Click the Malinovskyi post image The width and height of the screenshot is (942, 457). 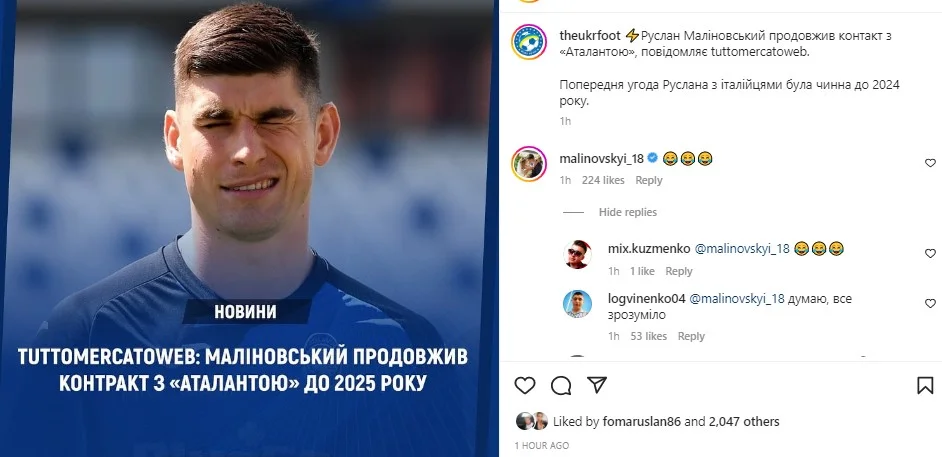coord(249,228)
